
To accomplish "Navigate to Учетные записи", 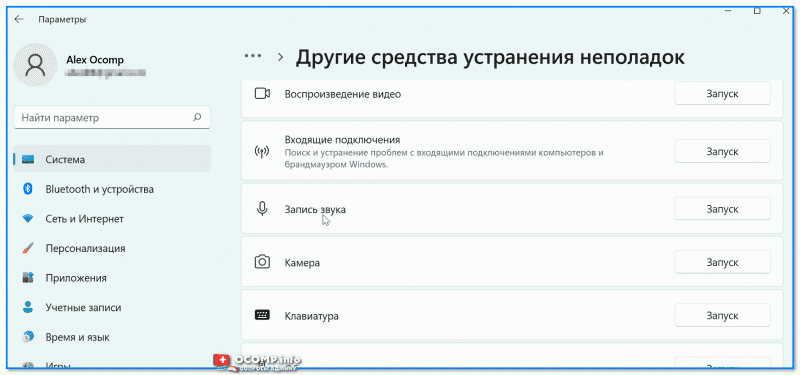I will [x=112, y=308].
